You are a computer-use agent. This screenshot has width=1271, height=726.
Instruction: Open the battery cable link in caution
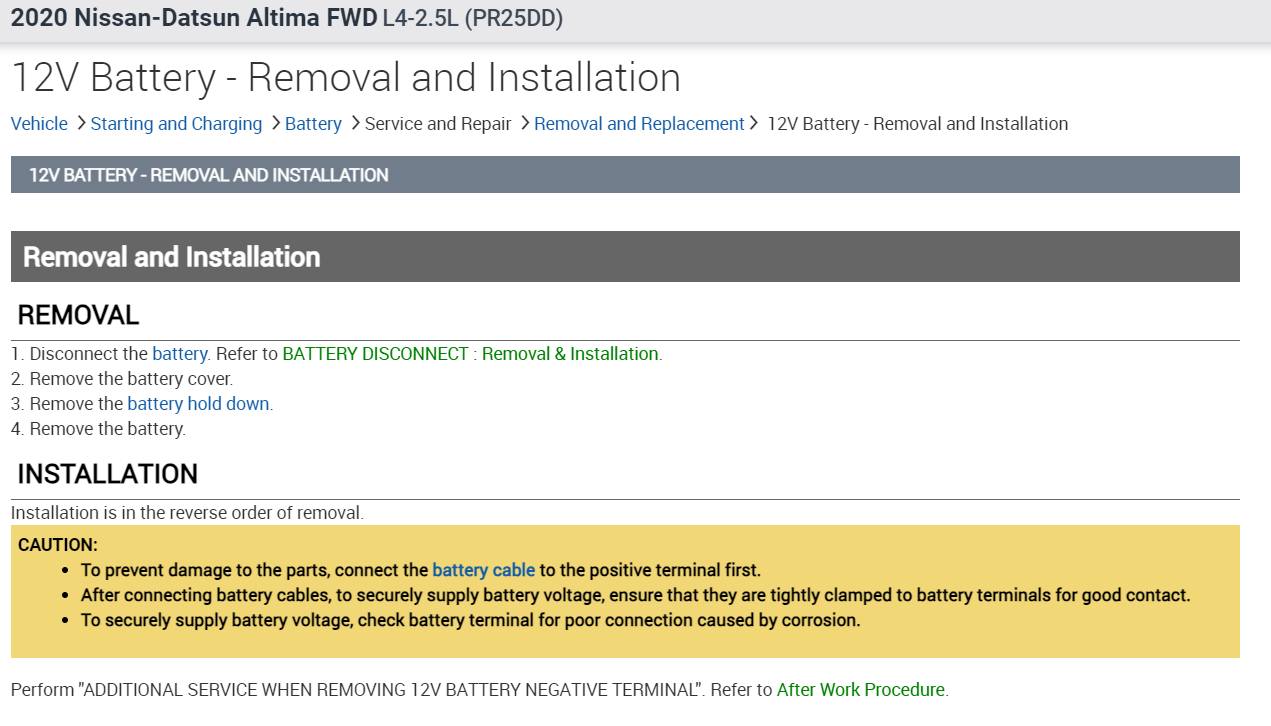483,570
